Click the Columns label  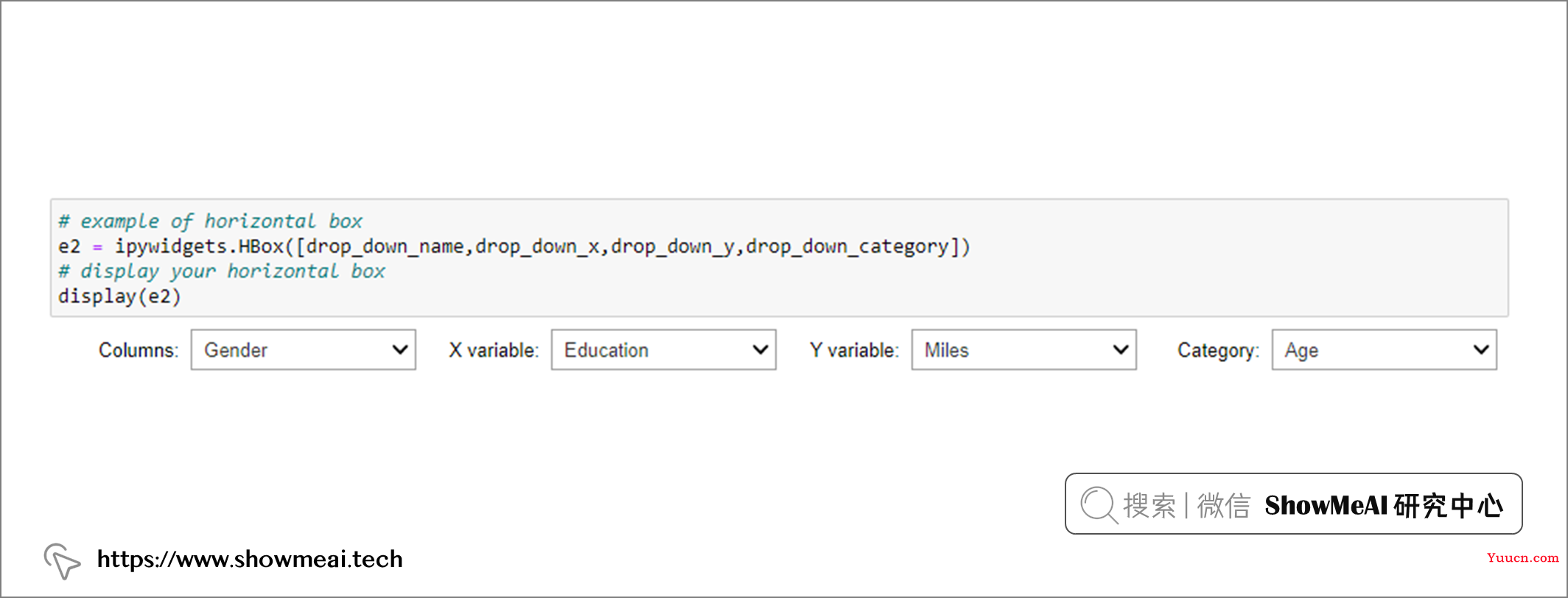pyautogui.click(x=139, y=350)
